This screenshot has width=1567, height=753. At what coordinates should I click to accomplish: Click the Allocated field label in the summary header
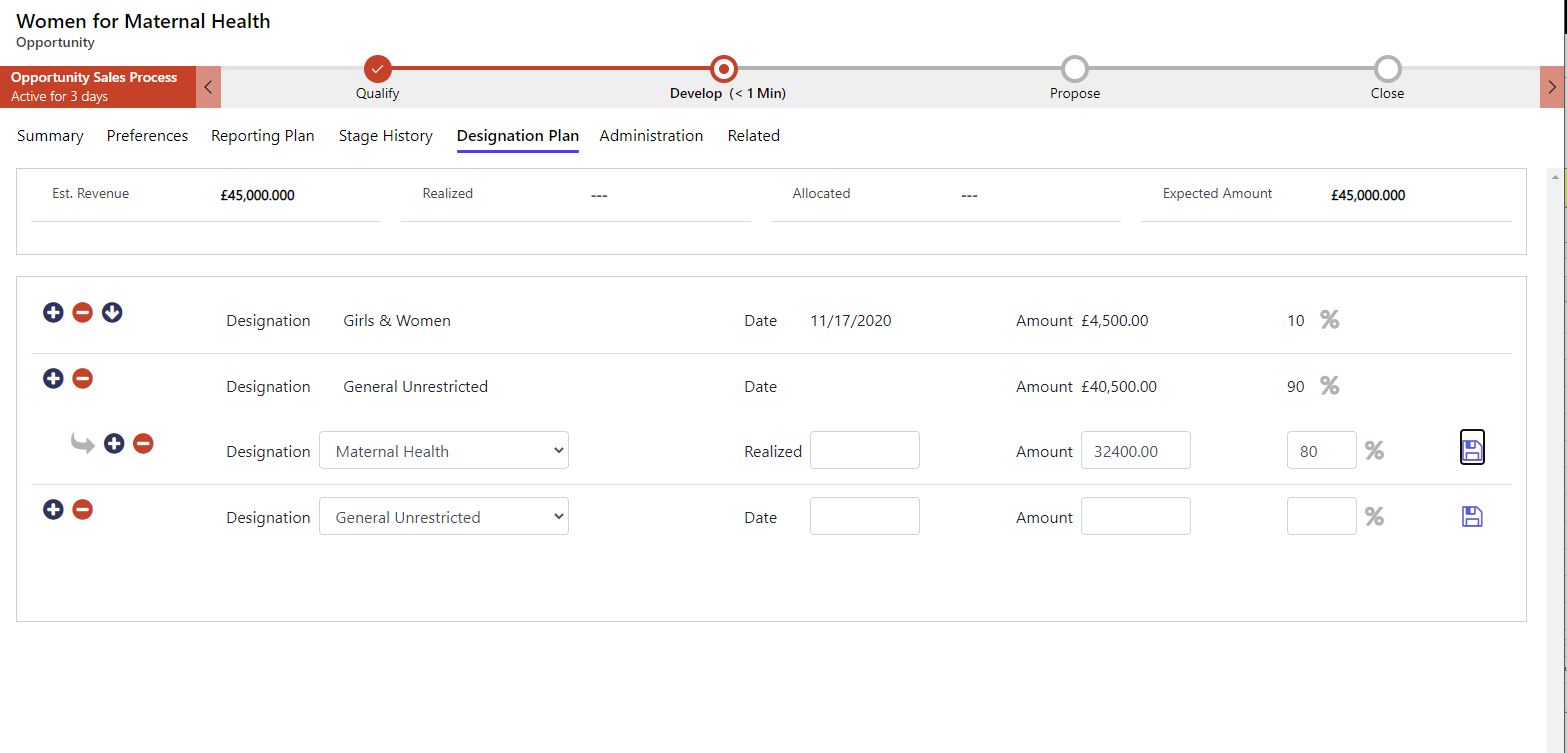pos(821,194)
